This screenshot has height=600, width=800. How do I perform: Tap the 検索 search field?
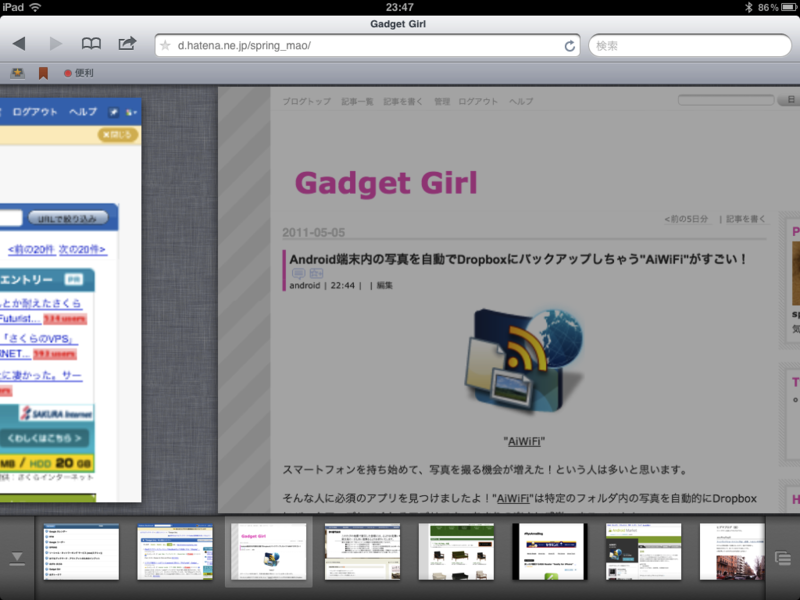click(690, 45)
